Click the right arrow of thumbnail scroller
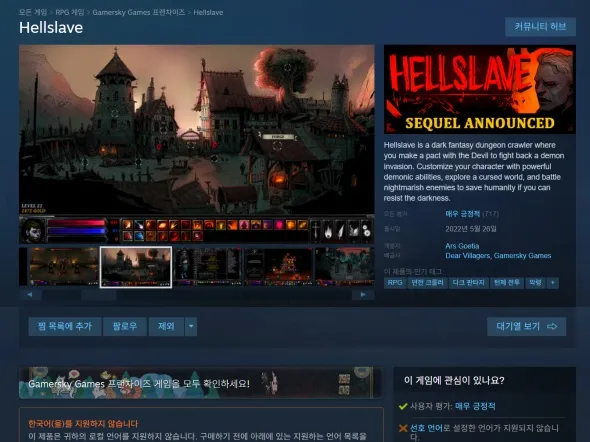Screen dimensions: 590x442 click(363, 295)
